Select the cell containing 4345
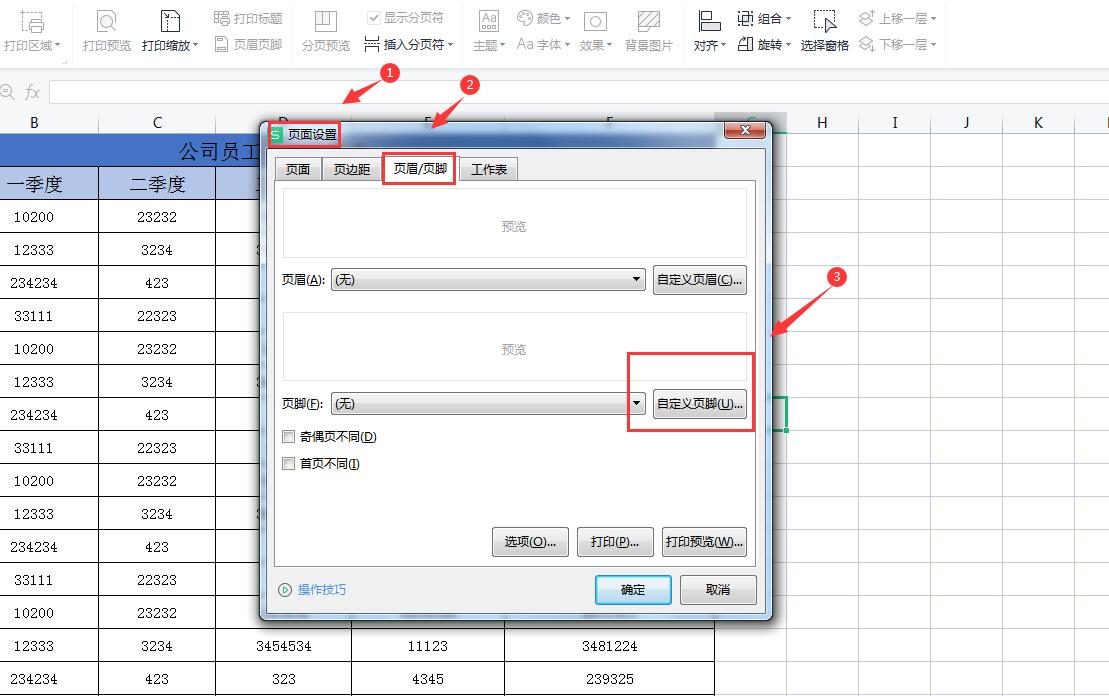Viewport: 1109px width, 696px height. tap(428, 679)
